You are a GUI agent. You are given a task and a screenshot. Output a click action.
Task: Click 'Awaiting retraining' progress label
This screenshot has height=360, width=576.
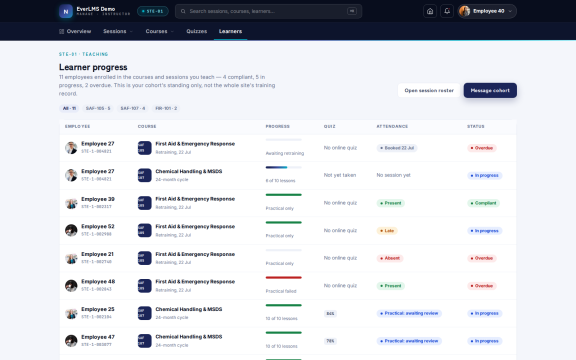point(285,153)
